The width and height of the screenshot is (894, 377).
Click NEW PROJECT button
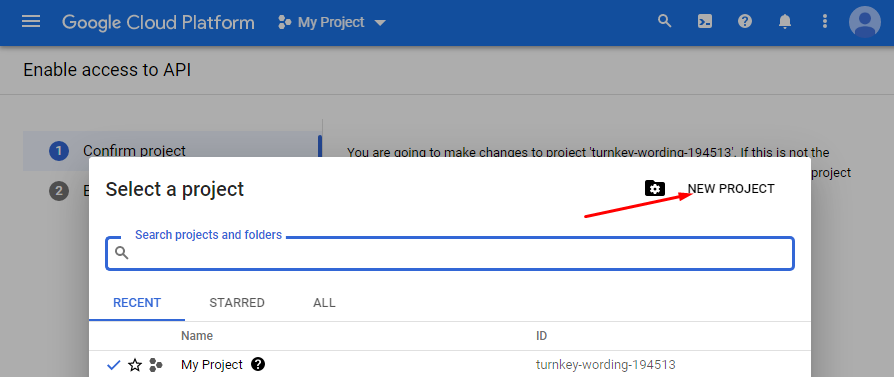(731, 189)
